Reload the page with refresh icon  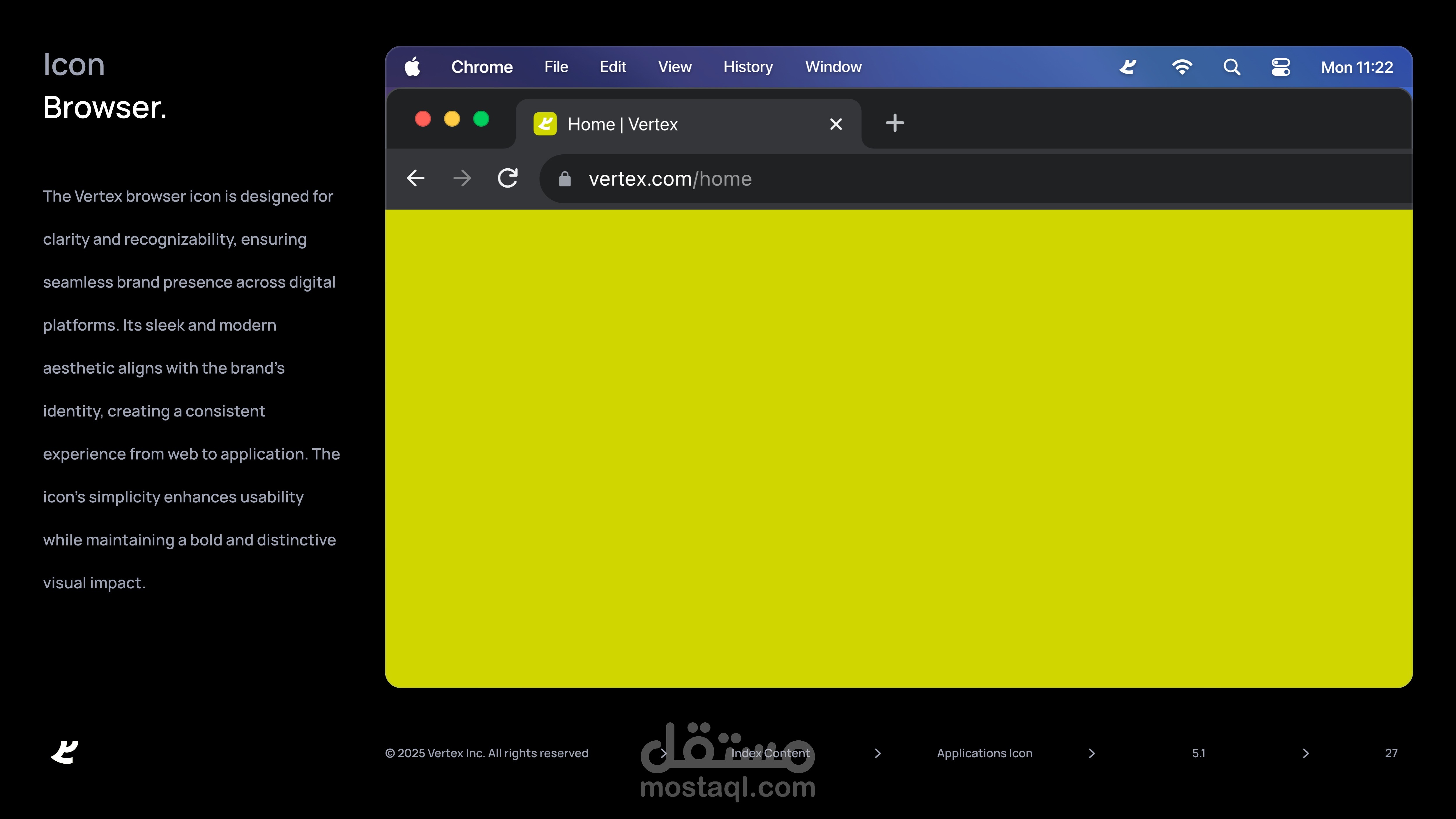[x=508, y=178]
